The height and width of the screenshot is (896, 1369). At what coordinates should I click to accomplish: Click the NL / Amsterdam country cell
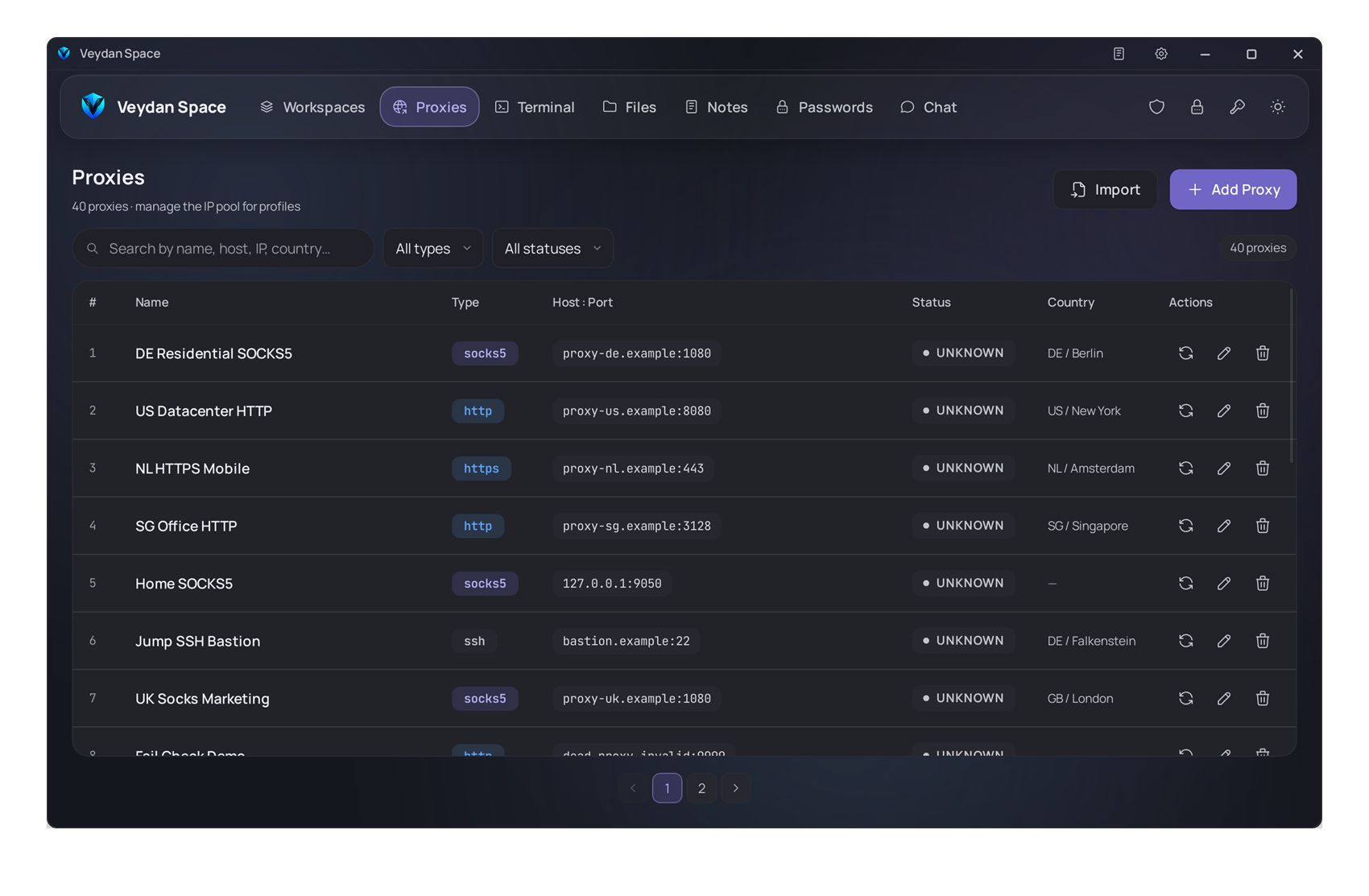(1091, 469)
